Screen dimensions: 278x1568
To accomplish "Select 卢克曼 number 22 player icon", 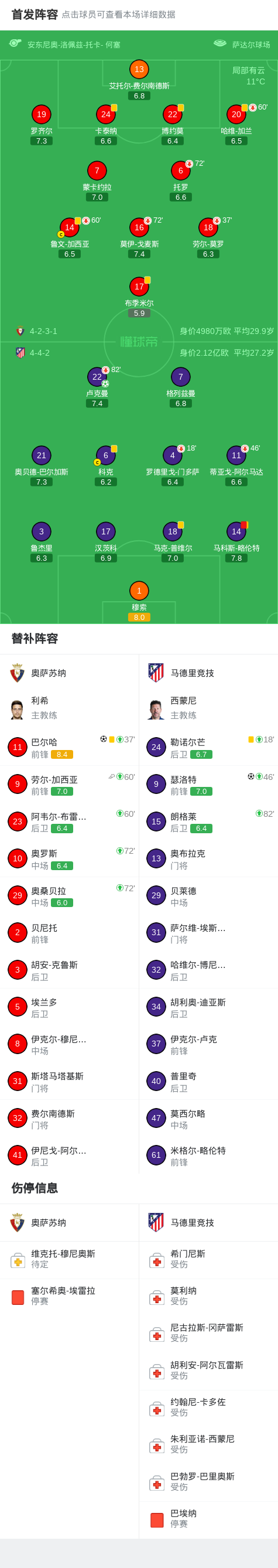I will point(97,377).
